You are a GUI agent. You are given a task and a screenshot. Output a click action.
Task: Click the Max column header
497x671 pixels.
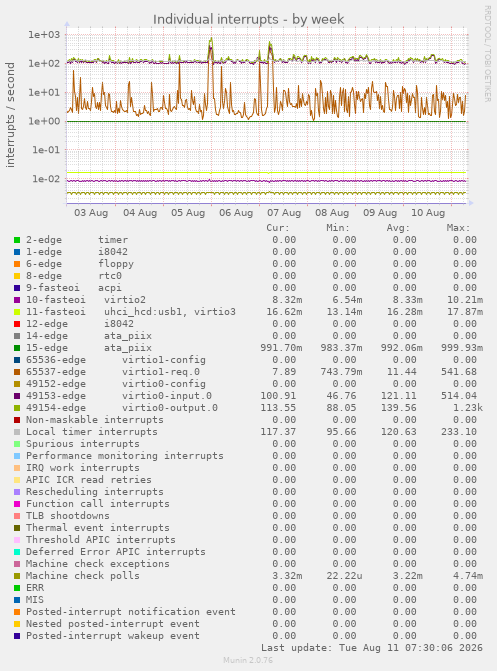coord(458,228)
